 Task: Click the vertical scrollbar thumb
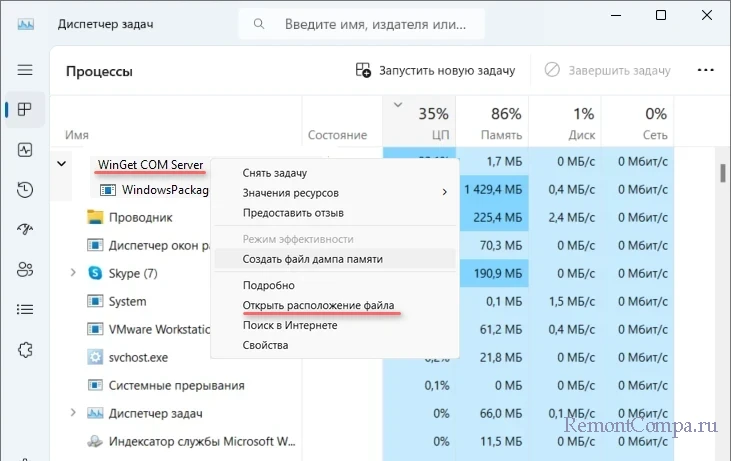(723, 173)
